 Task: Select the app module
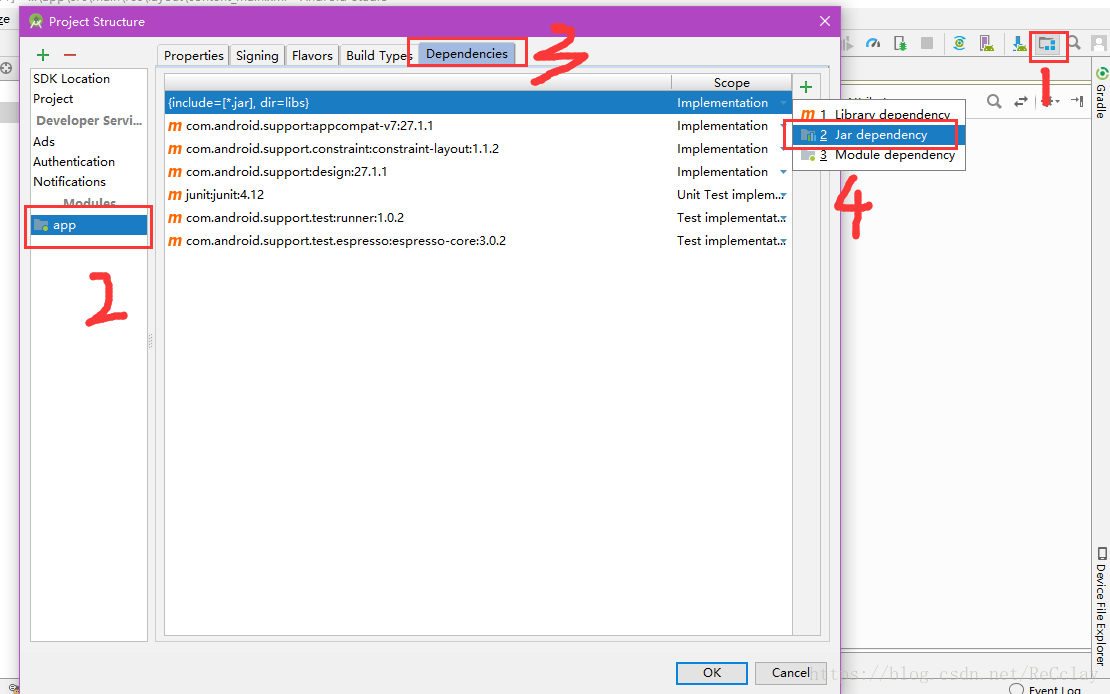[89, 225]
